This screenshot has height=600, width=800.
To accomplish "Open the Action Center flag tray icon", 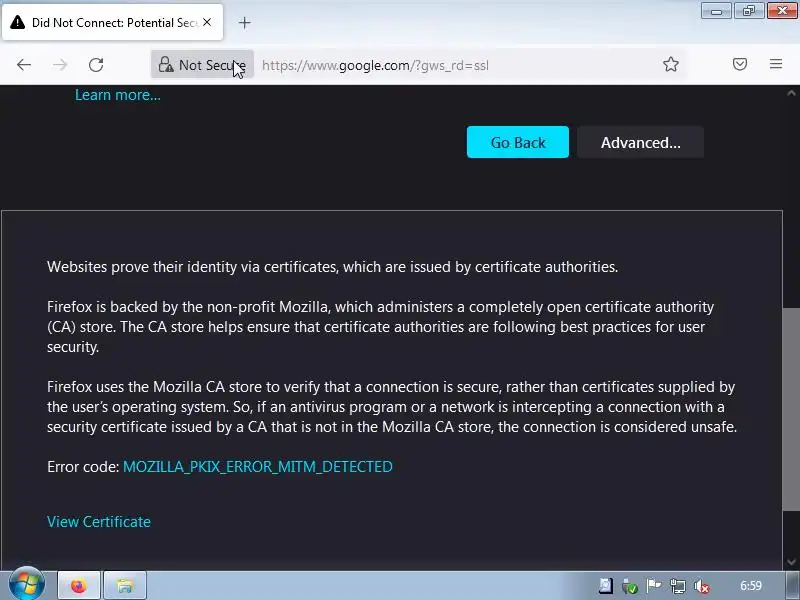I will coord(653,586).
